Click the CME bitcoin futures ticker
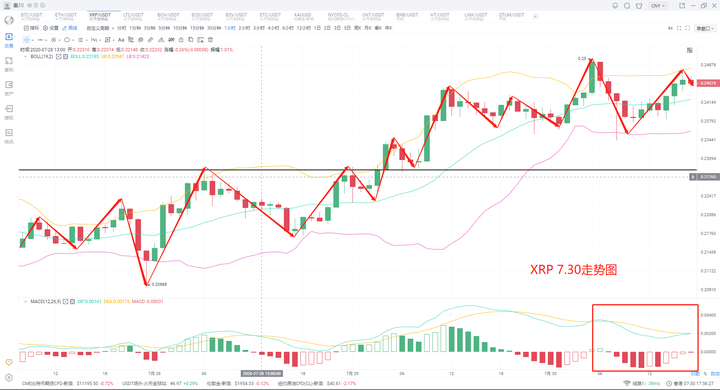 pos(68,384)
